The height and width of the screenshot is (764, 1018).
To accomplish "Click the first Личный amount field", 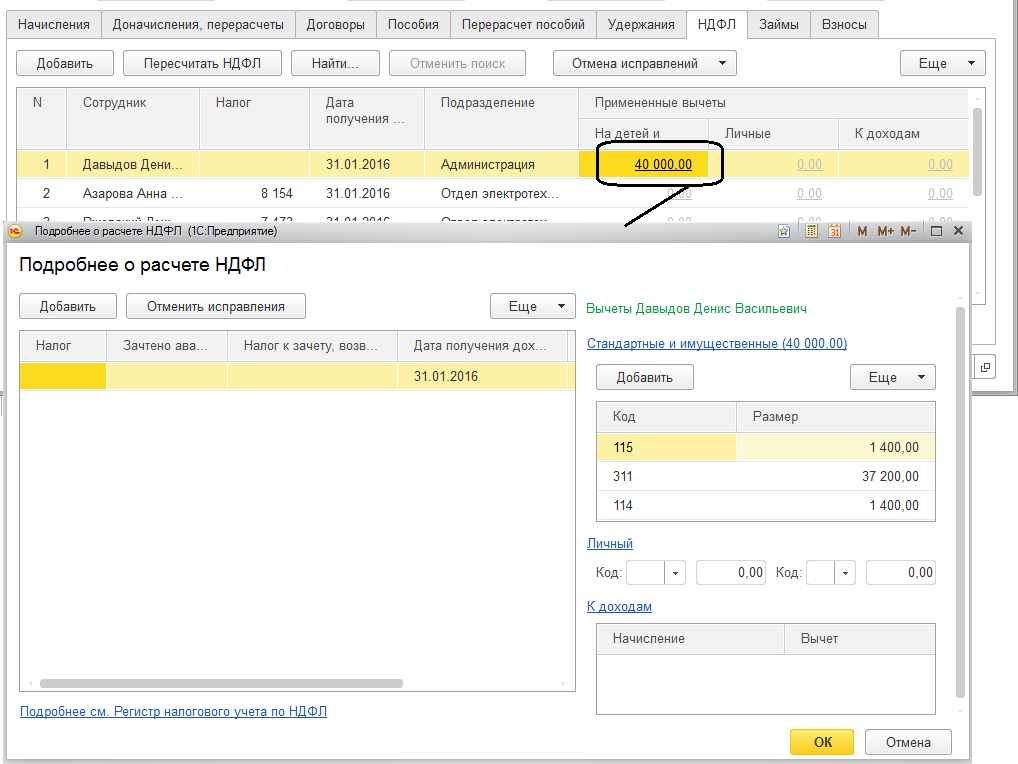I will [x=731, y=573].
